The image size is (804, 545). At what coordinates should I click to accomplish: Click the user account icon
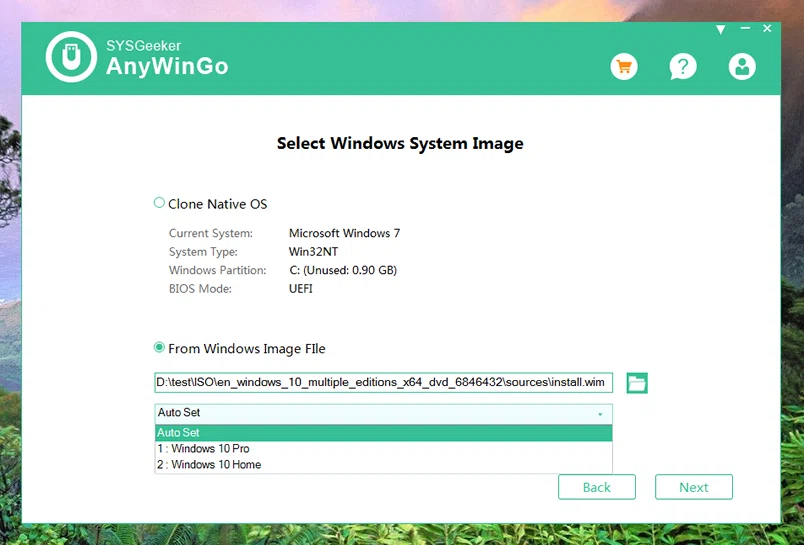pos(742,67)
